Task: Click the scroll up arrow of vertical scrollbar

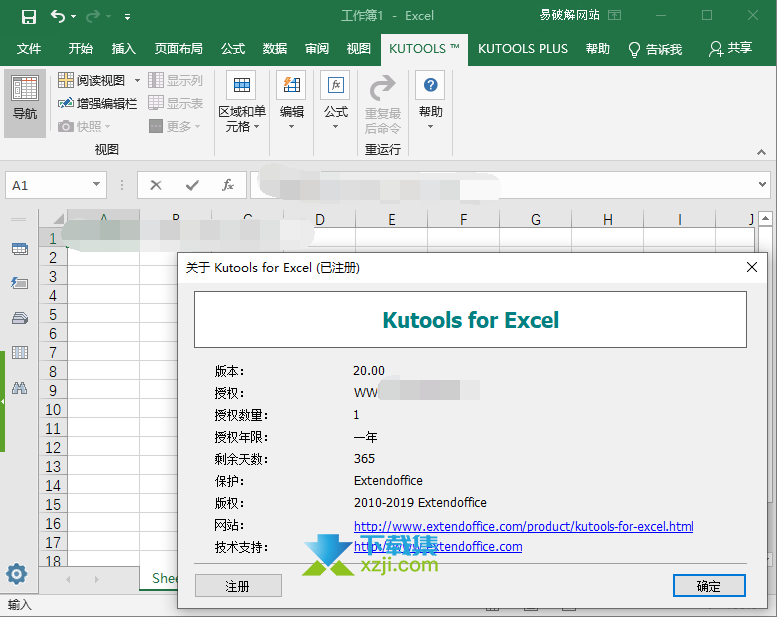Action: point(766,218)
